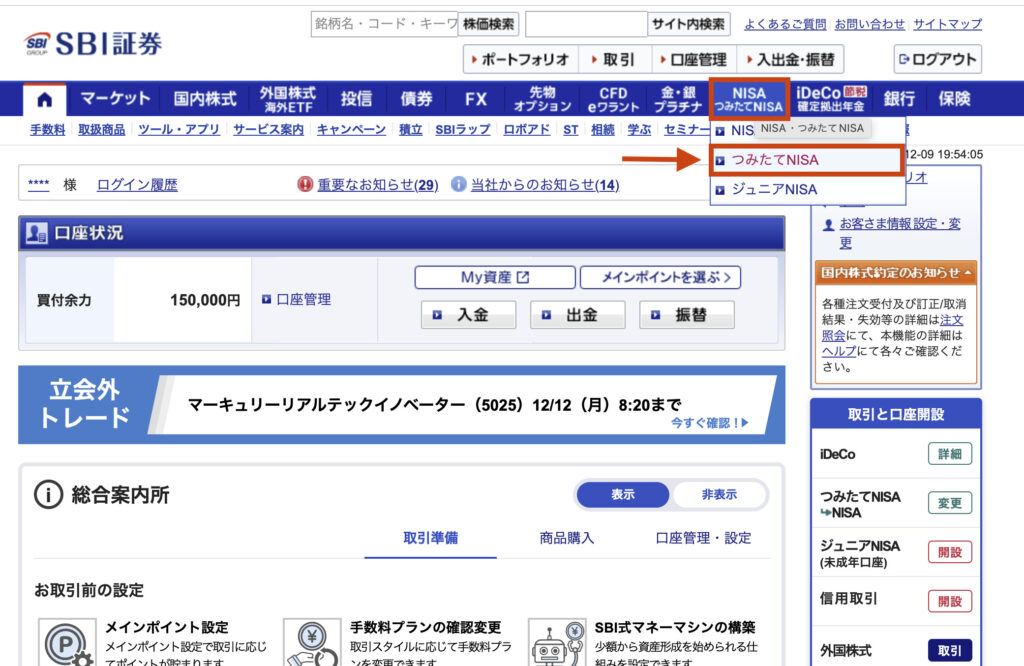Image resolution: width=1024 pixels, height=666 pixels.
Task: Open 当社からのお知らせ(14) link
Action: coord(545,185)
